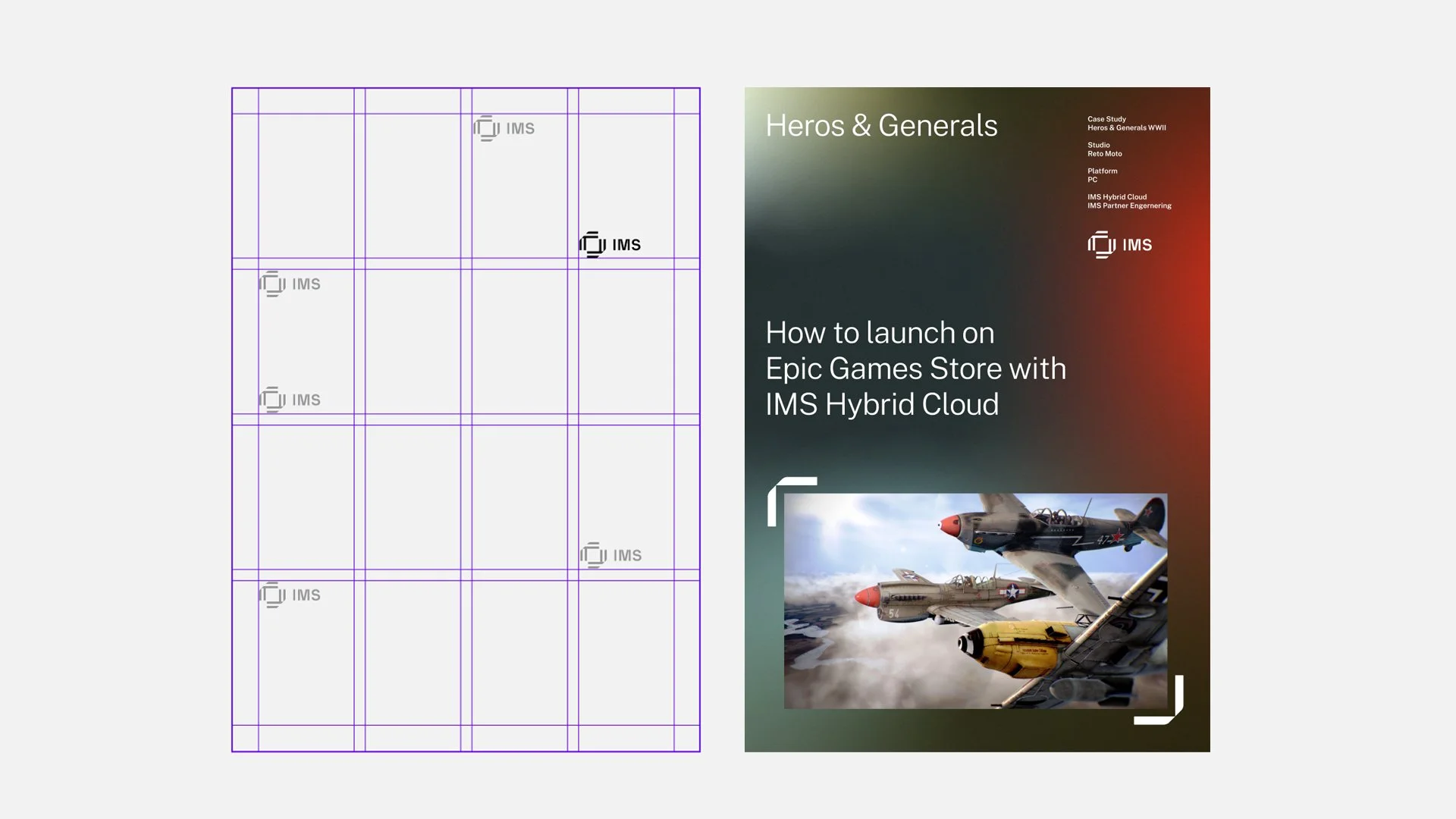Image resolution: width=1456 pixels, height=819 pixels.
Task: Click gray IMS logo at bottom of second row
Action: (x=290, y=400)
